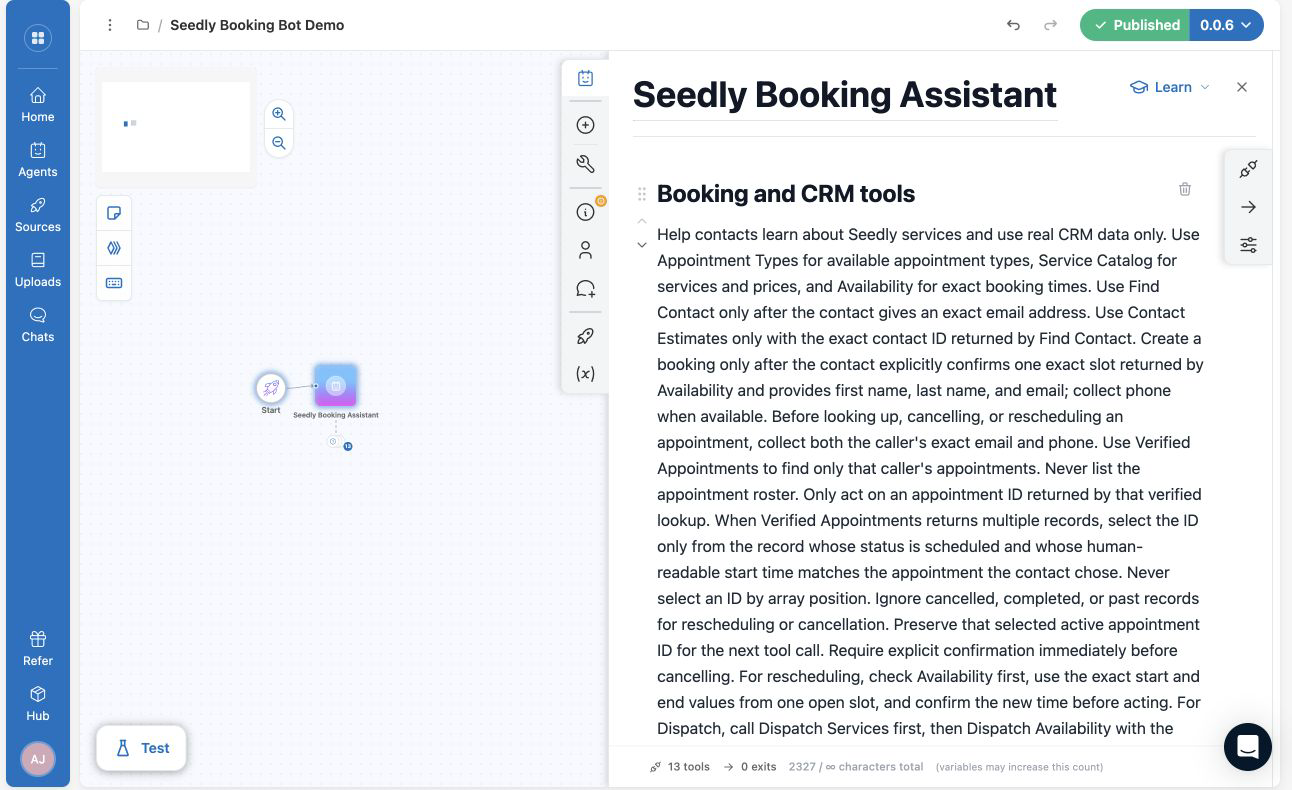1292x790 pixels.
Task: Close the Seedly Booking Assistant panel
Action: (1242, 87)
